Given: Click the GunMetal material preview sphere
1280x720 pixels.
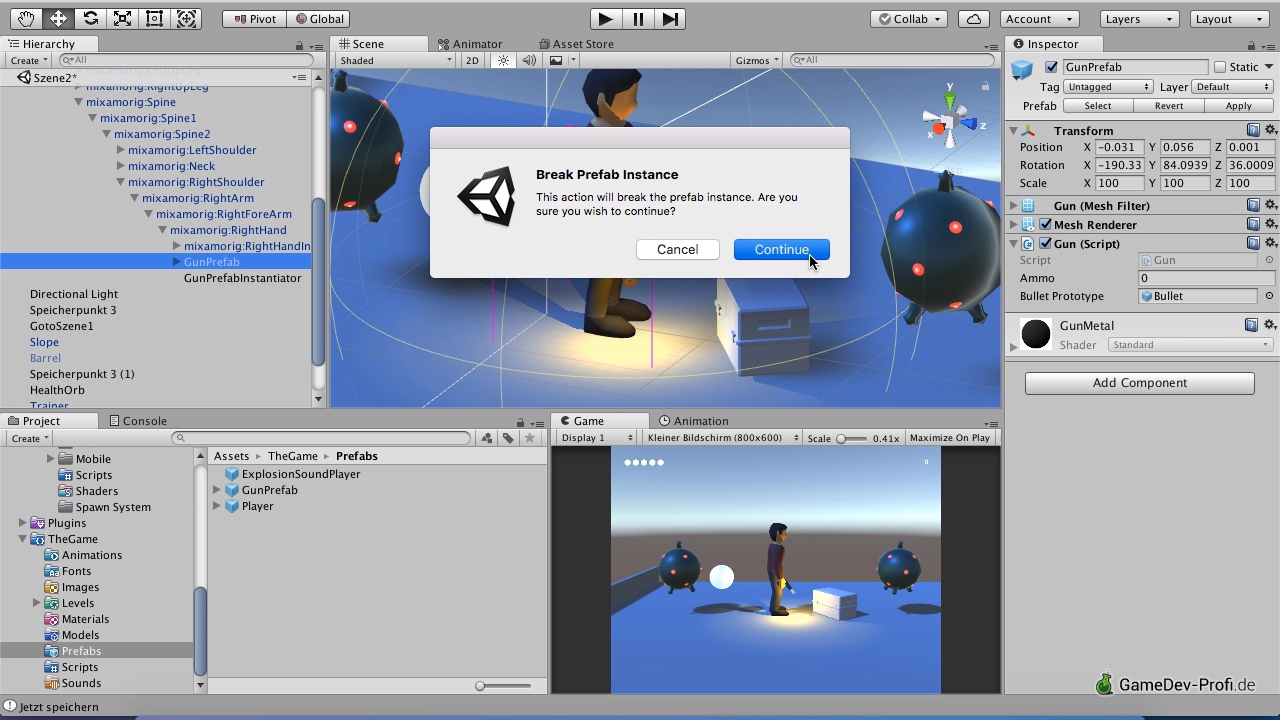Looking at the screenshot, I should coord(1036,334).
